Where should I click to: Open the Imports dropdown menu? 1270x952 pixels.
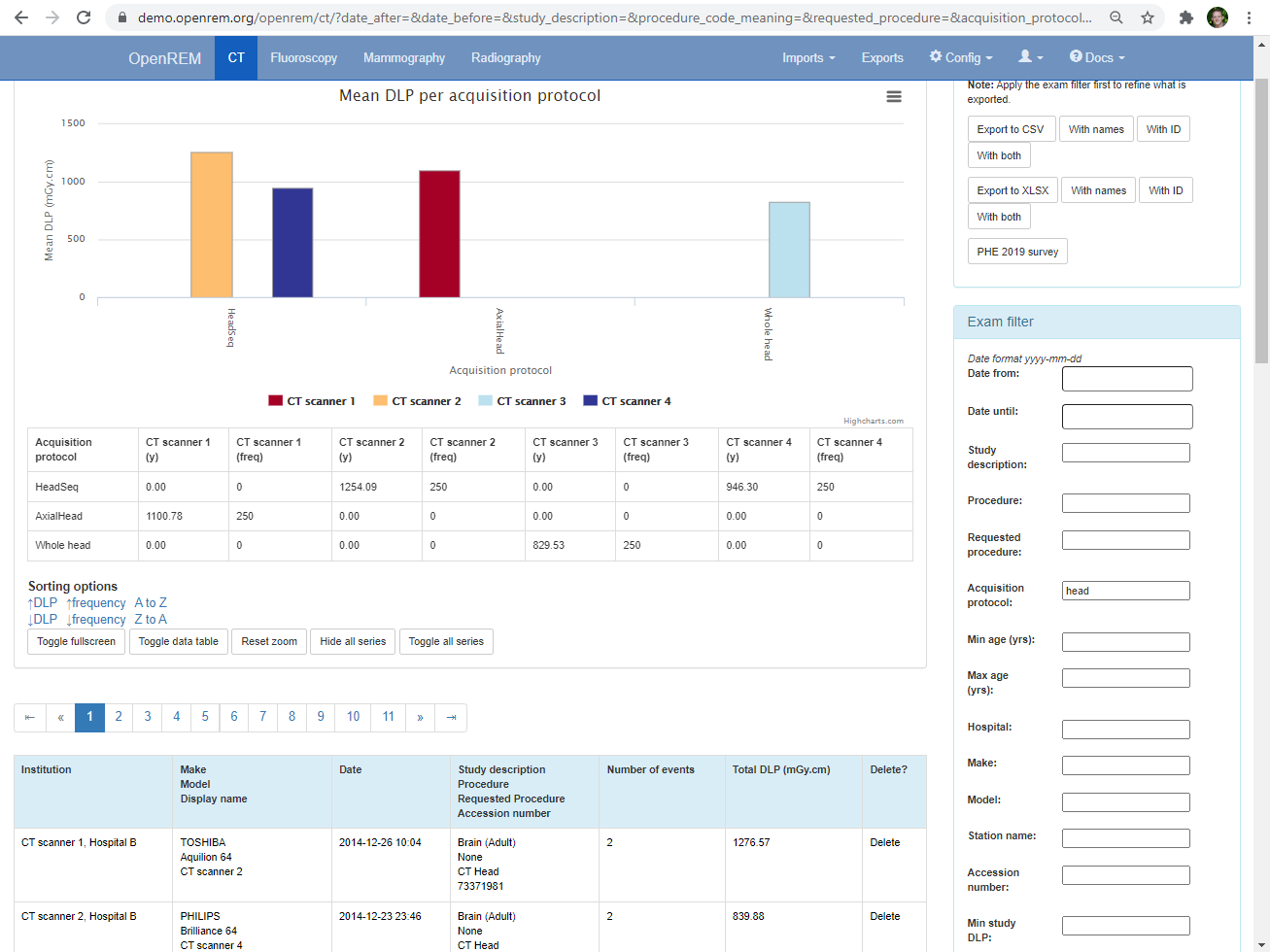(x=807, y=57)
